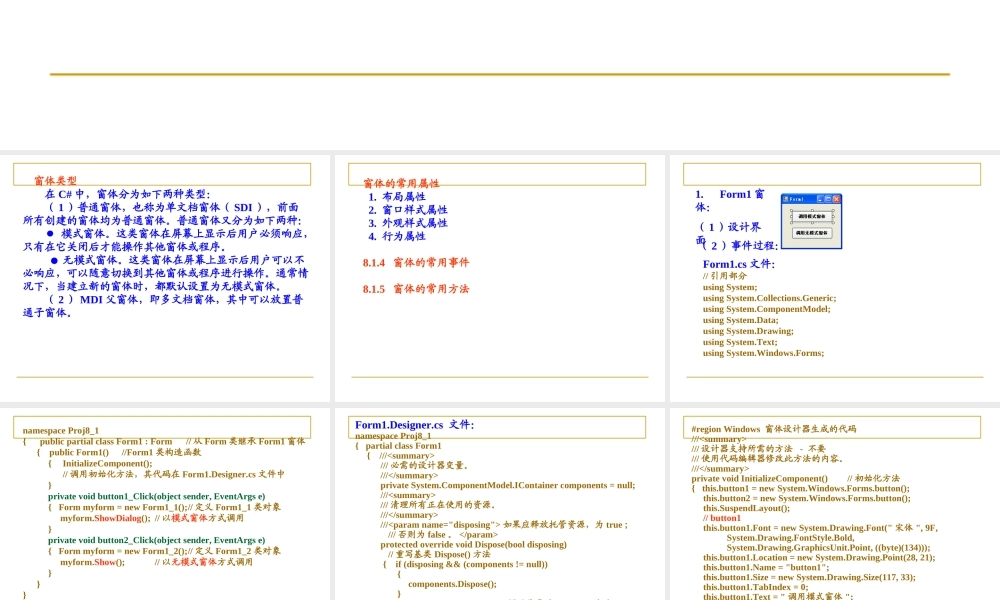Viewport: 1000px width, 600px height.
Task: Click the this.button1.Font line
Action: click(x=820, y=528)
